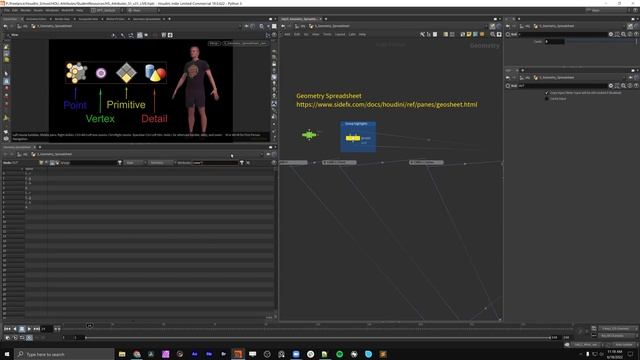The width and height of the screenshot is (640, 360).
Task: Toggle the Copy Input checkbox
Action: tap(547, 93)
